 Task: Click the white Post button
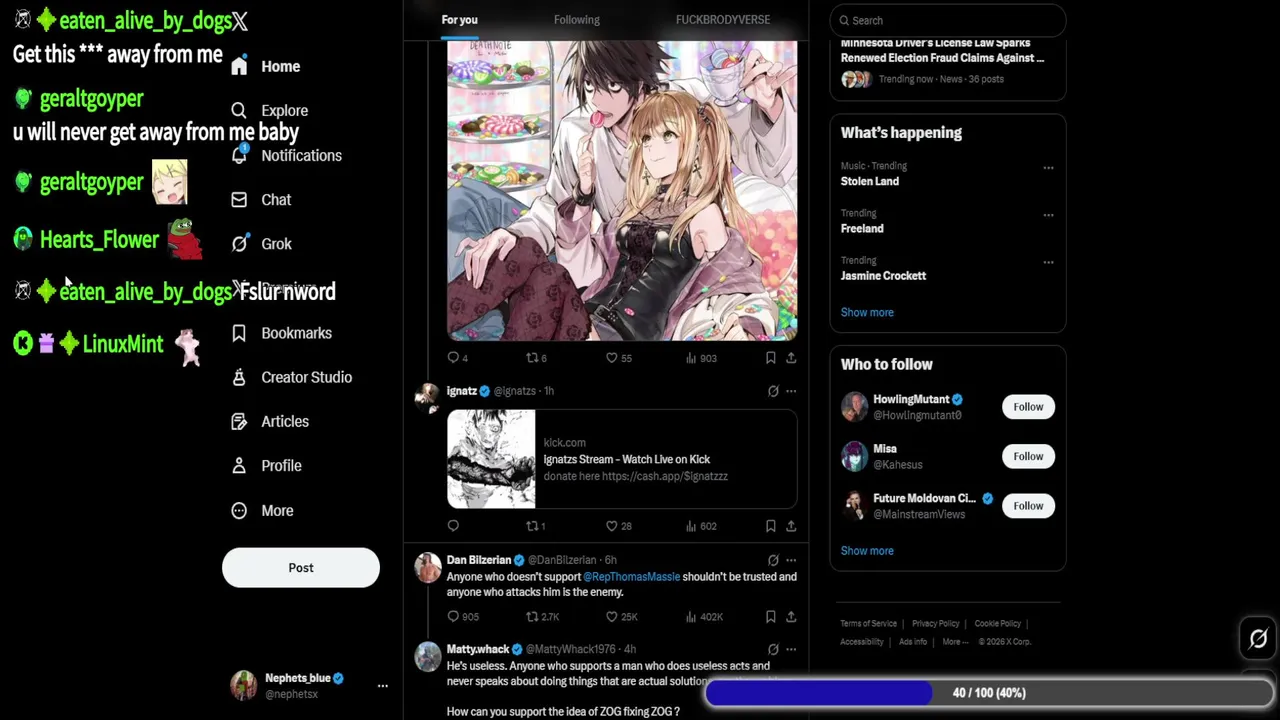tap(301, 568)
